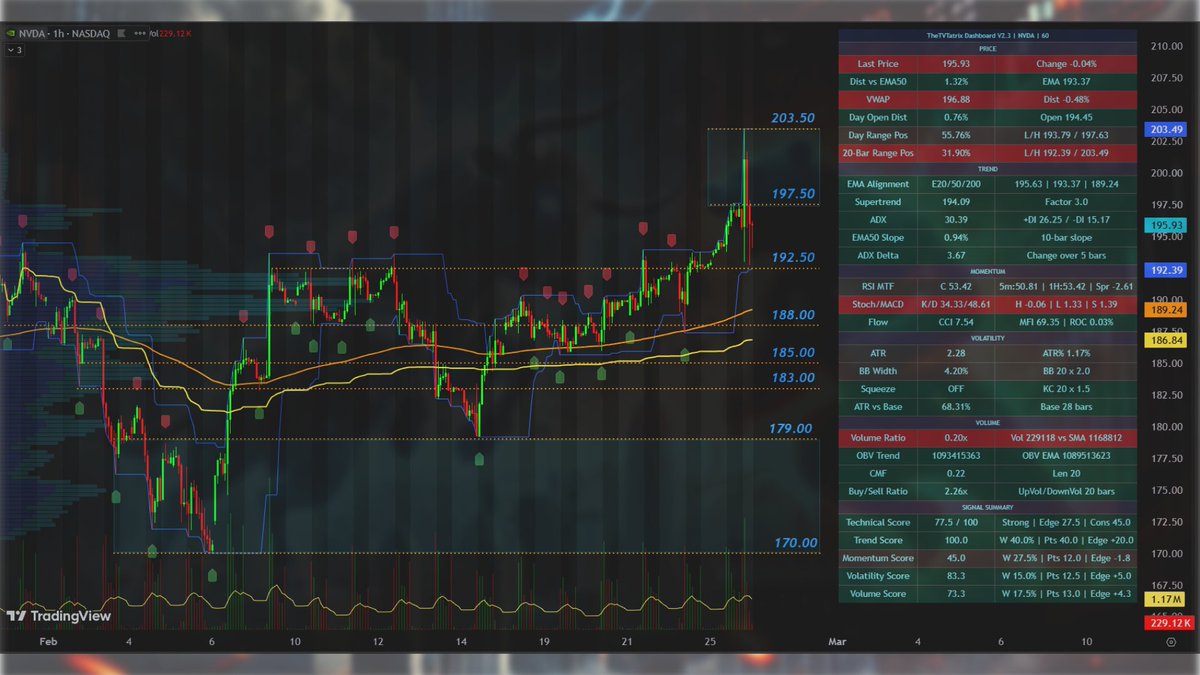Click the Volume Score value 73.3
This screenshot has width=1200, height=675.
coord(955,594)
